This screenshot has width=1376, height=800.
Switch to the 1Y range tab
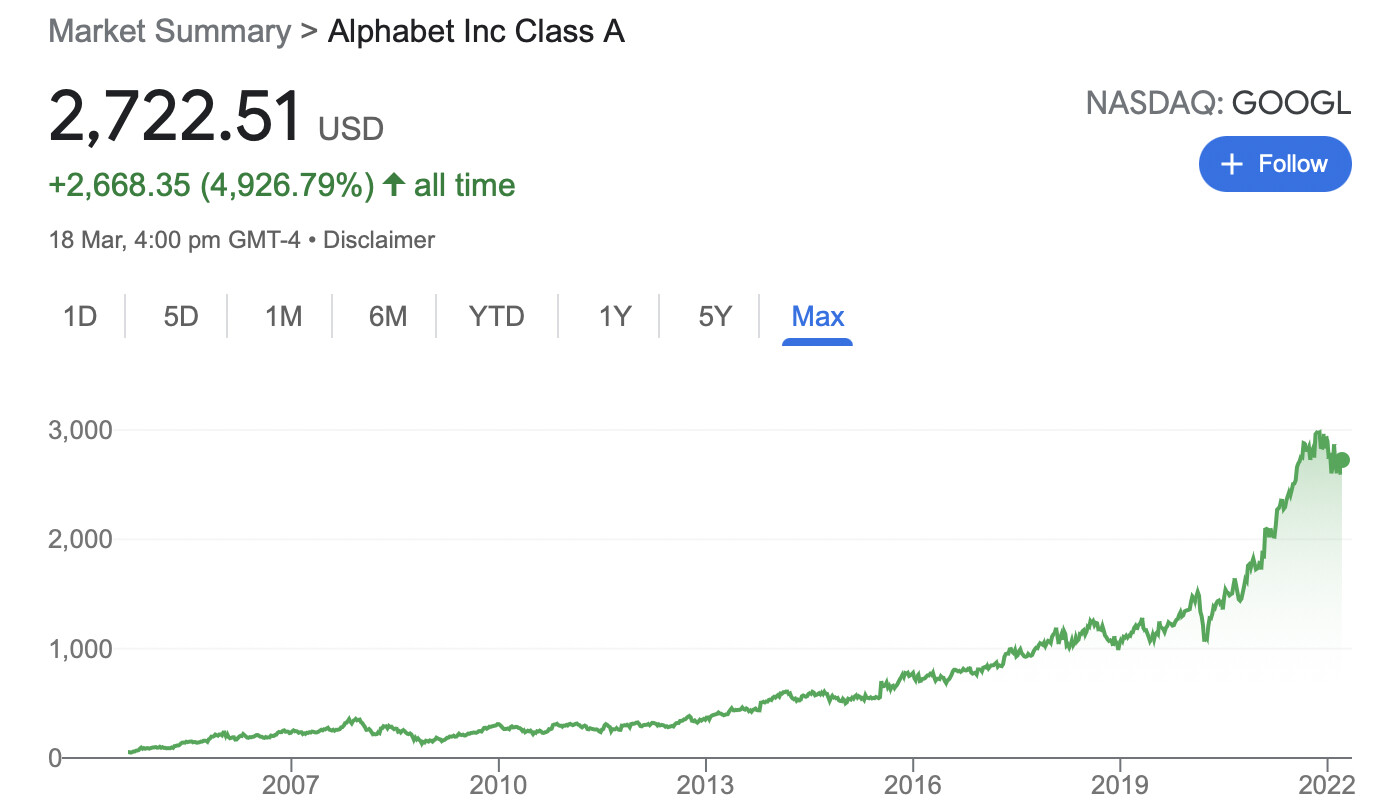point(614,317)
